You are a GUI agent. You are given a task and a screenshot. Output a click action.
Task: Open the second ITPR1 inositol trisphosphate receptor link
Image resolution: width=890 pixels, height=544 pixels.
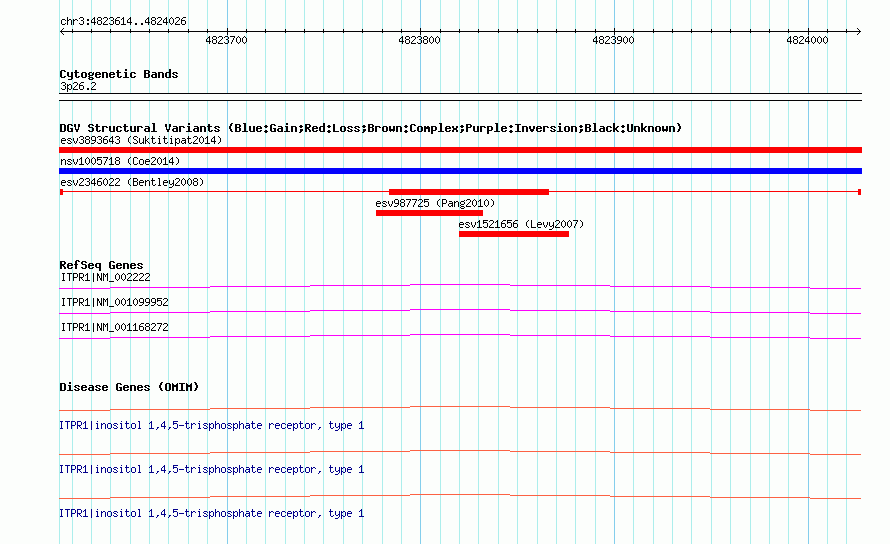[x=211, y=470]
